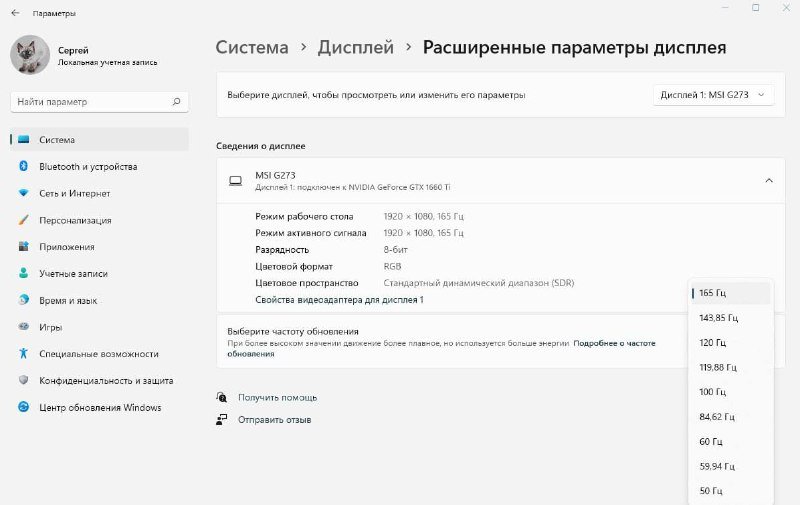Click Дисплей breadcrumb in header
Screen dimensions: 800x505
click(356, 47)
